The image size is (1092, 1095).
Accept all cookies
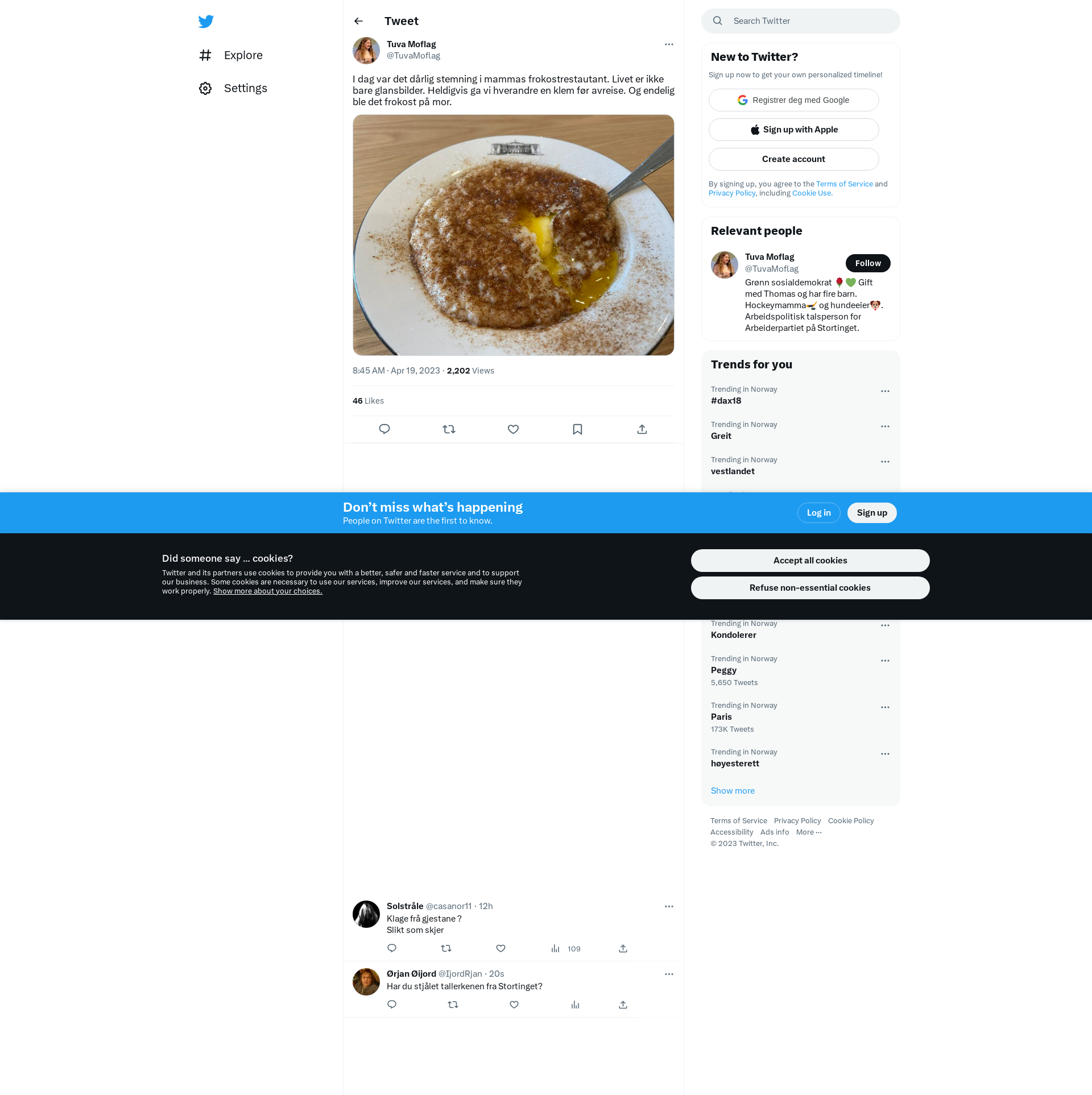coord(810,561)
